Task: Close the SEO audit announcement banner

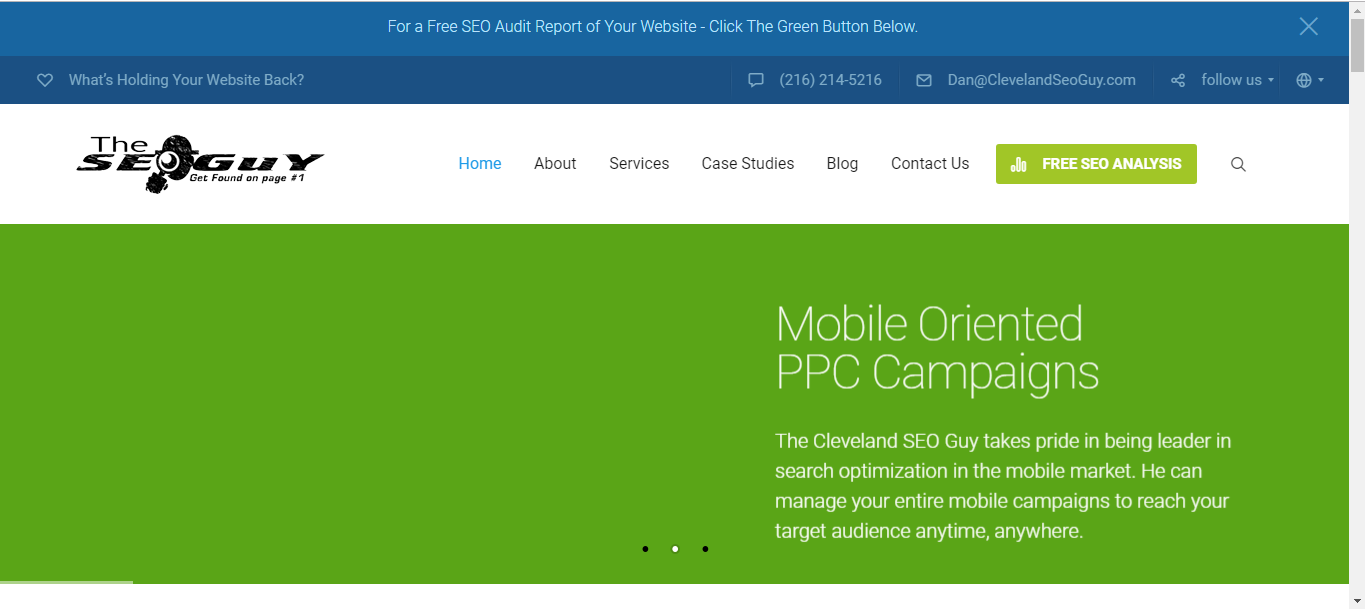Action: pos(1308,27)
